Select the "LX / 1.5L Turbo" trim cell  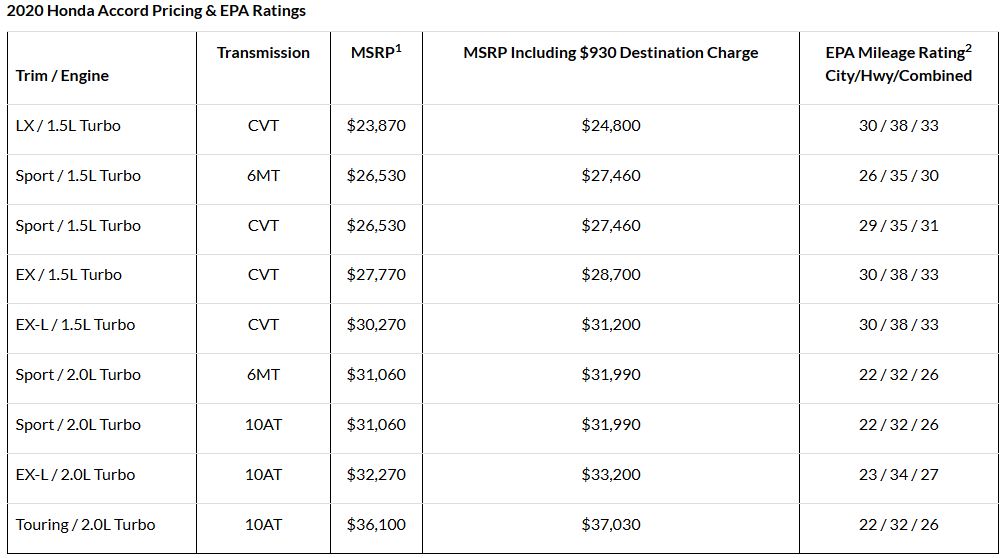[68, 126]
